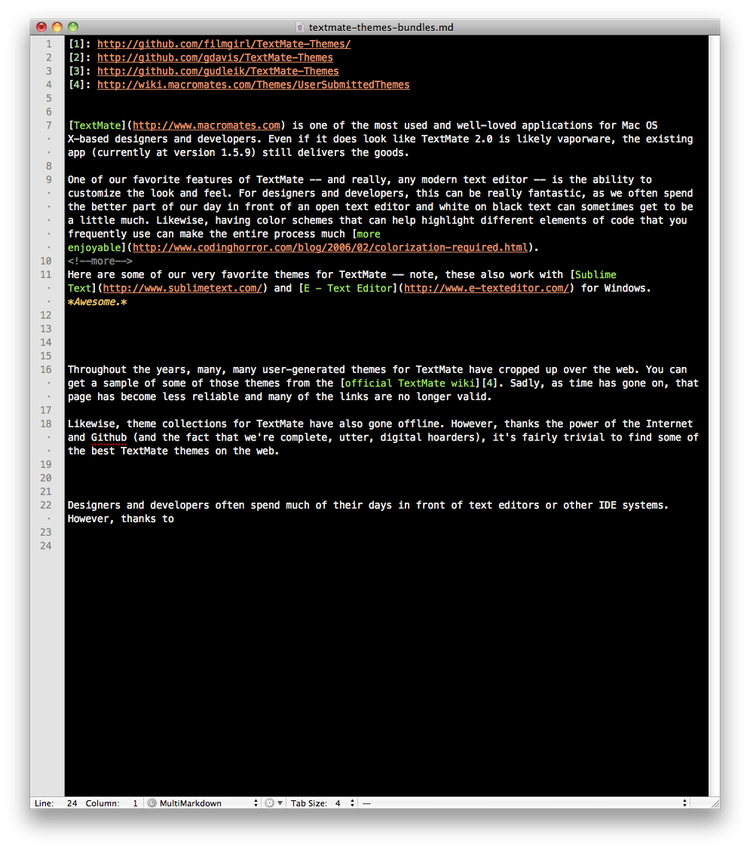Click the codinghorror.com colorization URL
Screen dimensions: 750x850
(330, 247)
